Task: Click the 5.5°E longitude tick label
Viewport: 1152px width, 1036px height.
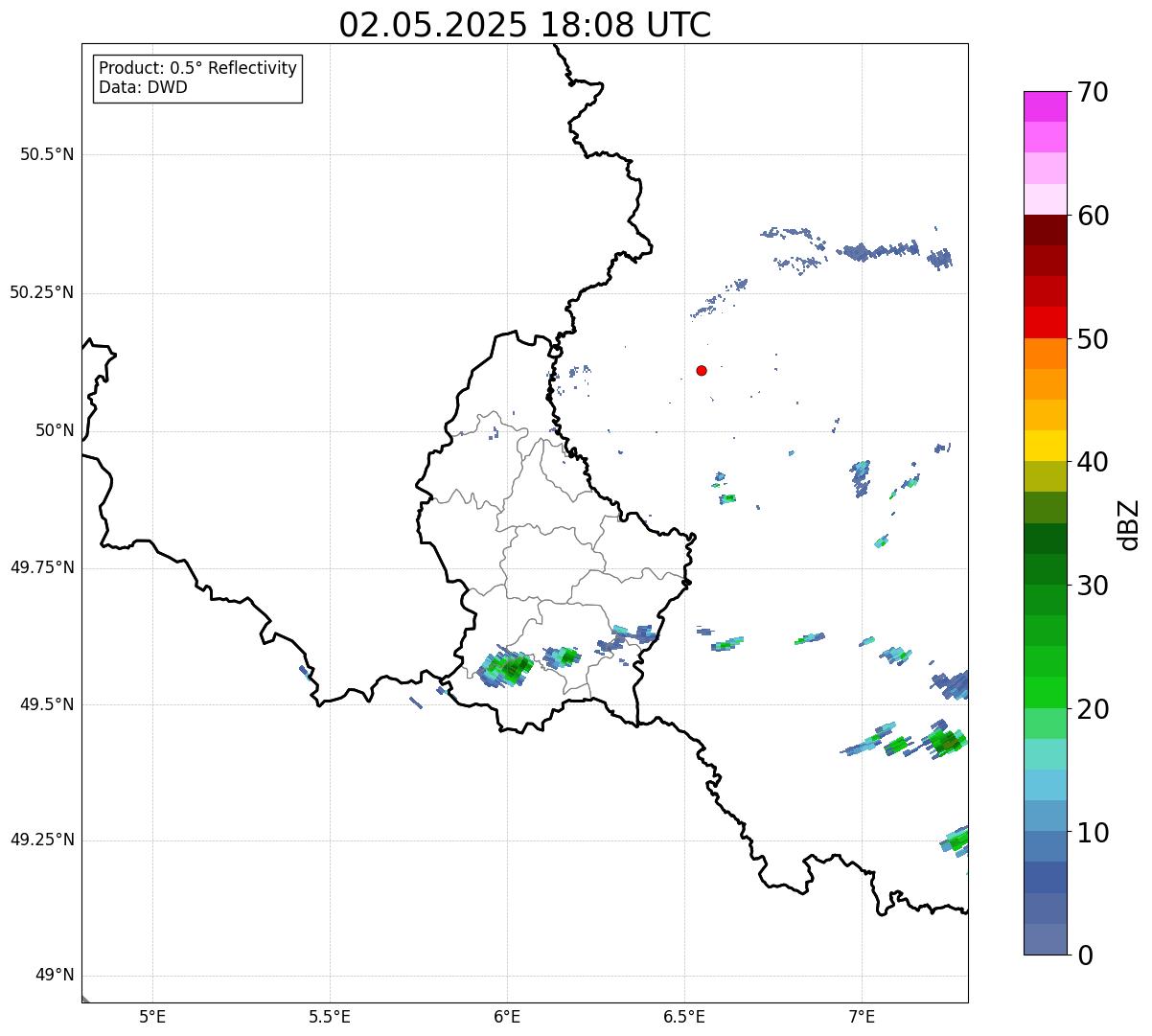Action: click(x=331, y=1017)
